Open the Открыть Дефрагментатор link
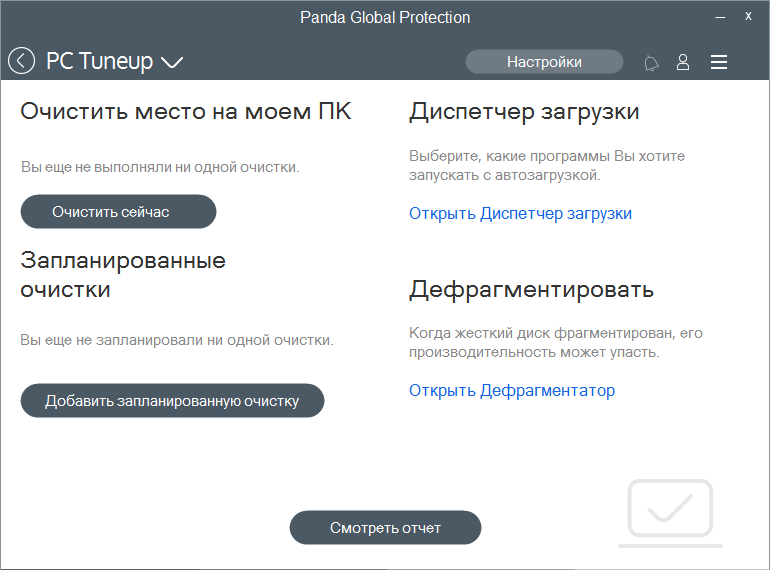This screenshot has height=570, width=770. click(512, 390)
